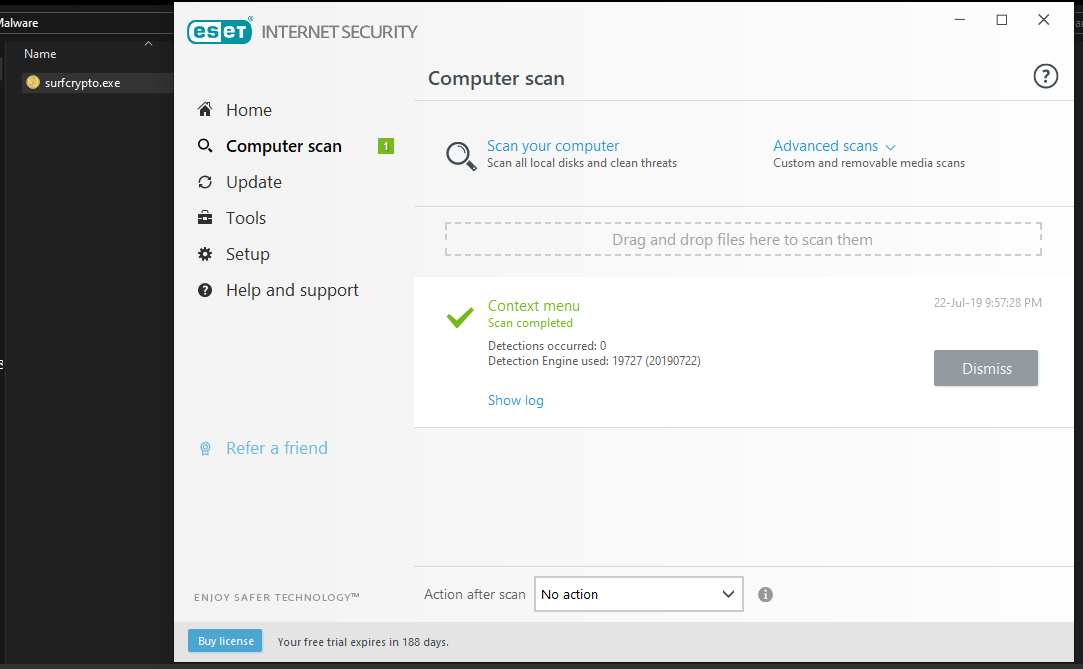This screenshot has width=1083, height=669.
Task: Click the Help and support question icon
Action: (x=205, y=290)
